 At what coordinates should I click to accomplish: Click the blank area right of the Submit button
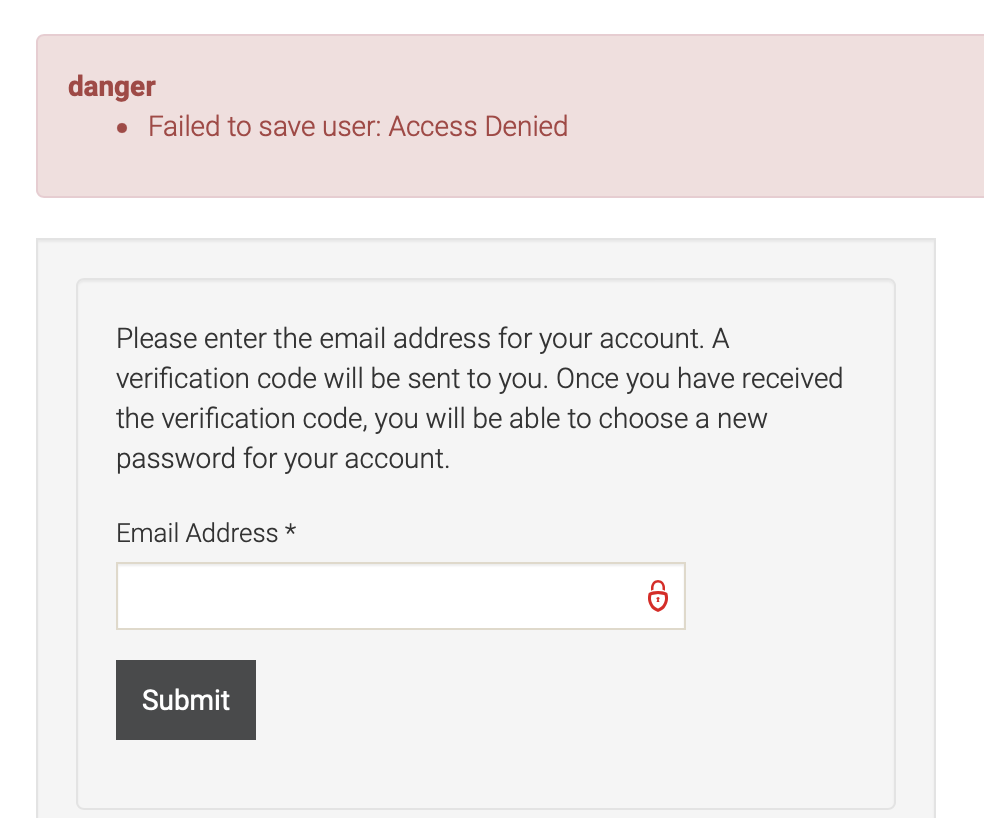pyautogui.click(x=560, y=700)
